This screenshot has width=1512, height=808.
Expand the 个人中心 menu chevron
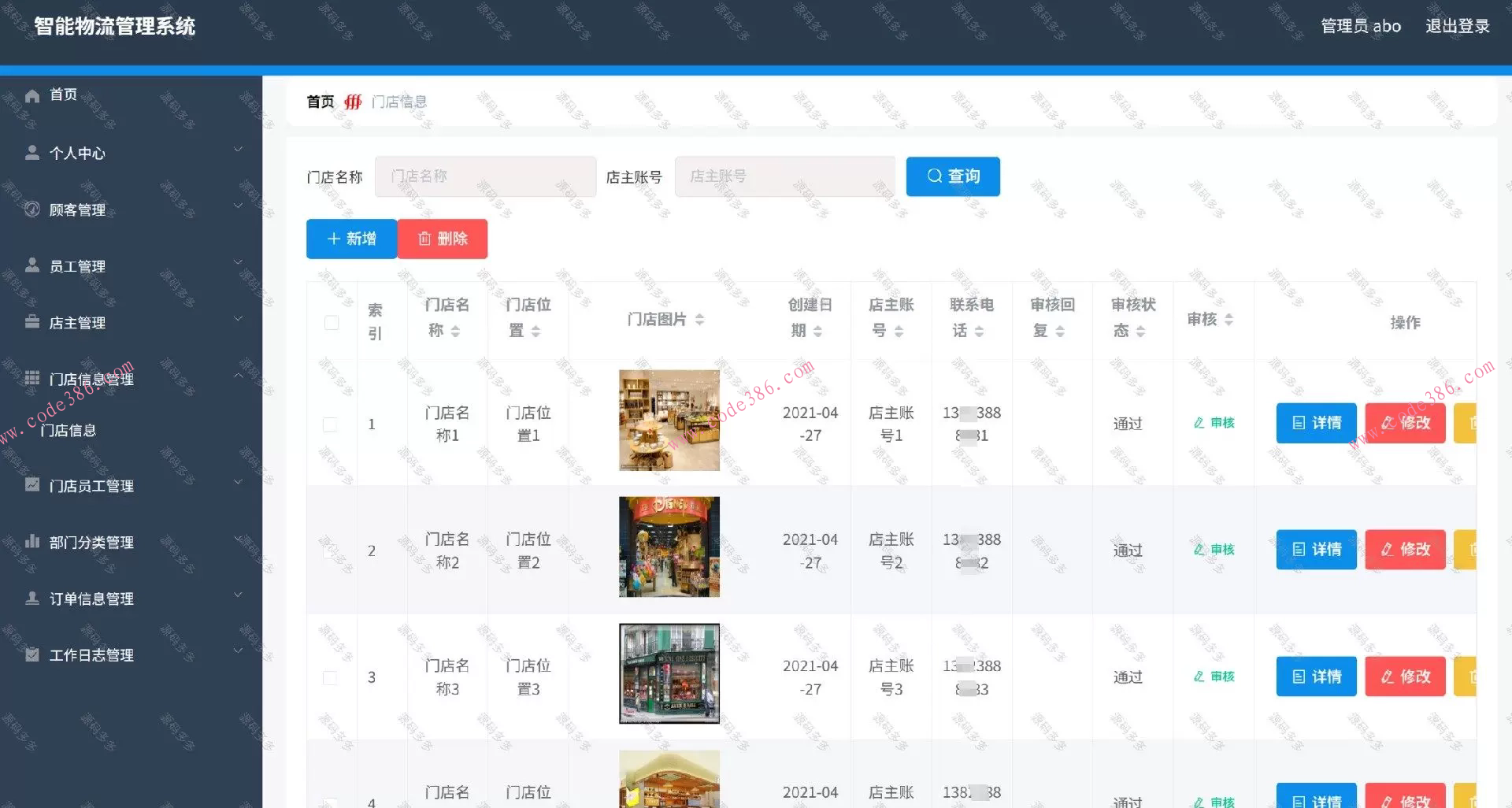click(x=239, y=149)
